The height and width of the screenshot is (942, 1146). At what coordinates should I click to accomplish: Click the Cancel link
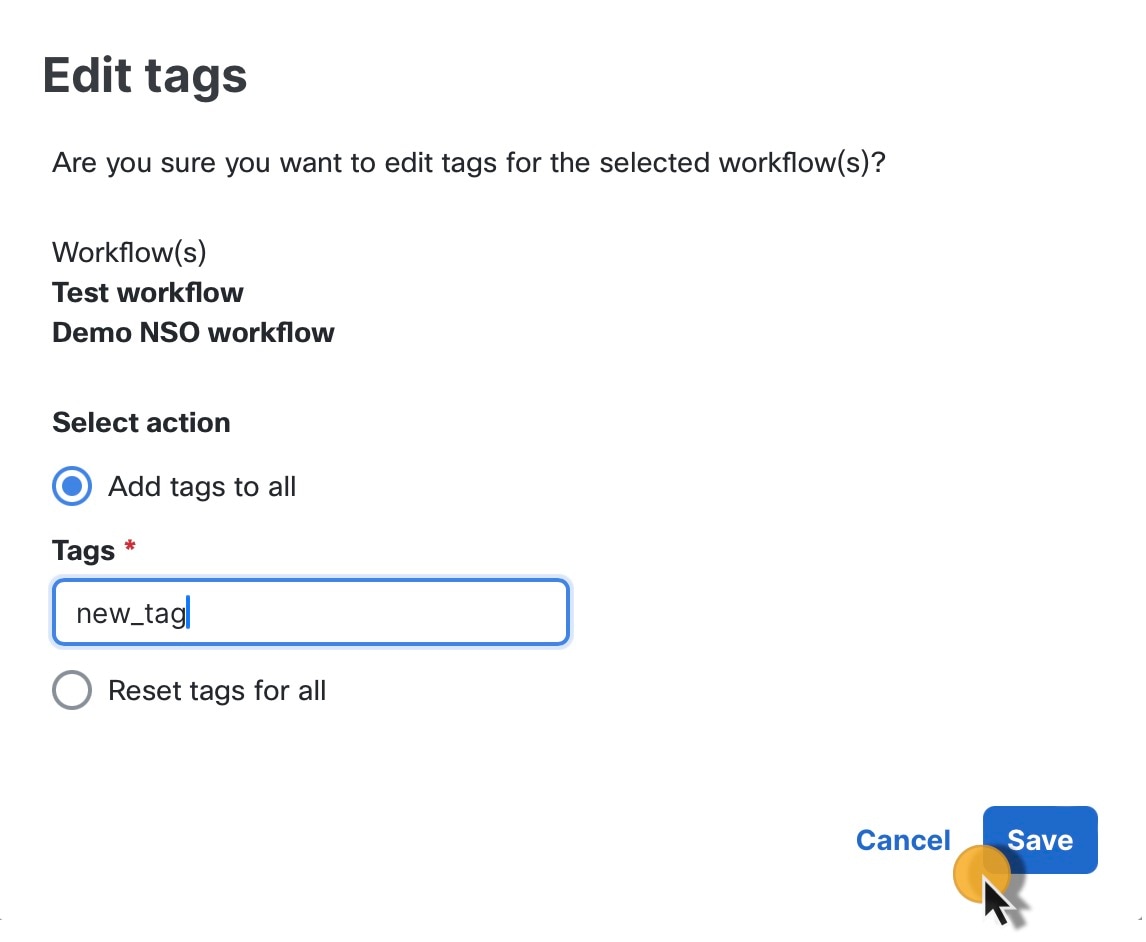tap(902, 840)
